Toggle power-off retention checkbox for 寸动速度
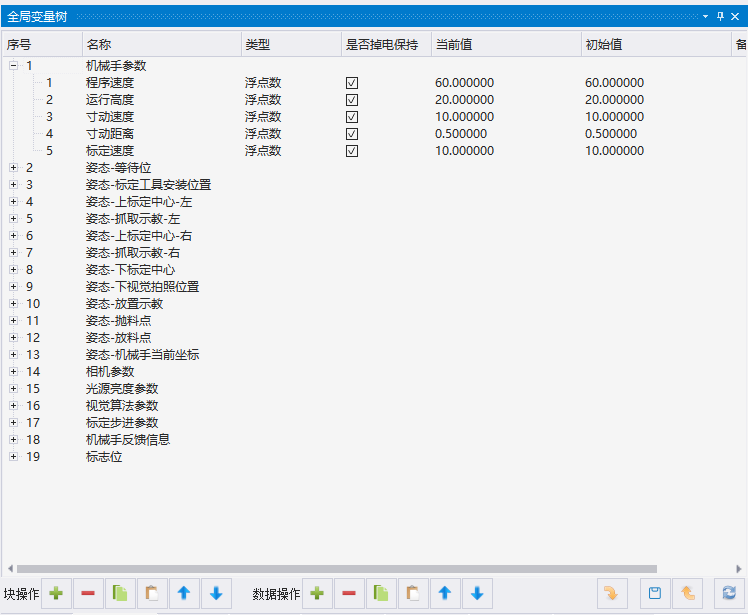748x615 pixels. [x=352, y=117]
